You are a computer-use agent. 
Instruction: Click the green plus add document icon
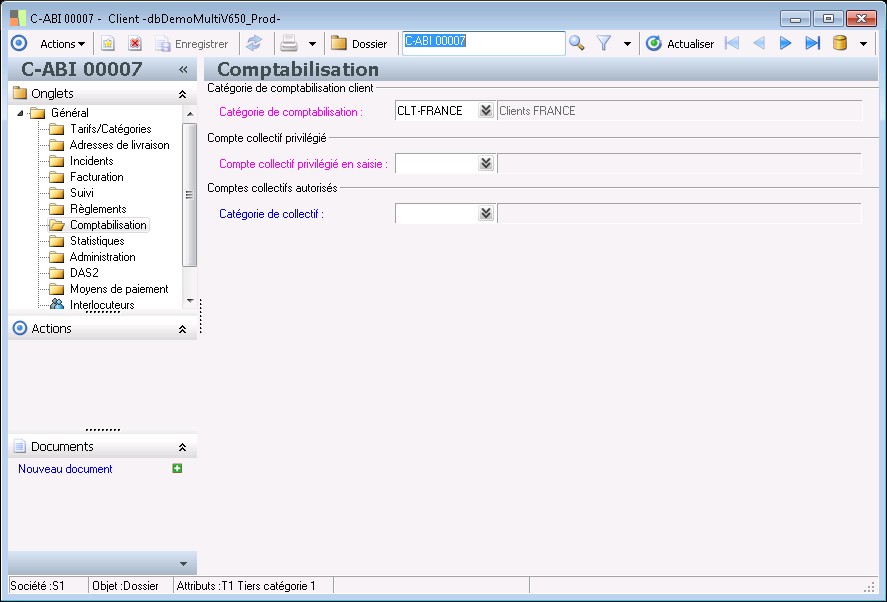177,468
